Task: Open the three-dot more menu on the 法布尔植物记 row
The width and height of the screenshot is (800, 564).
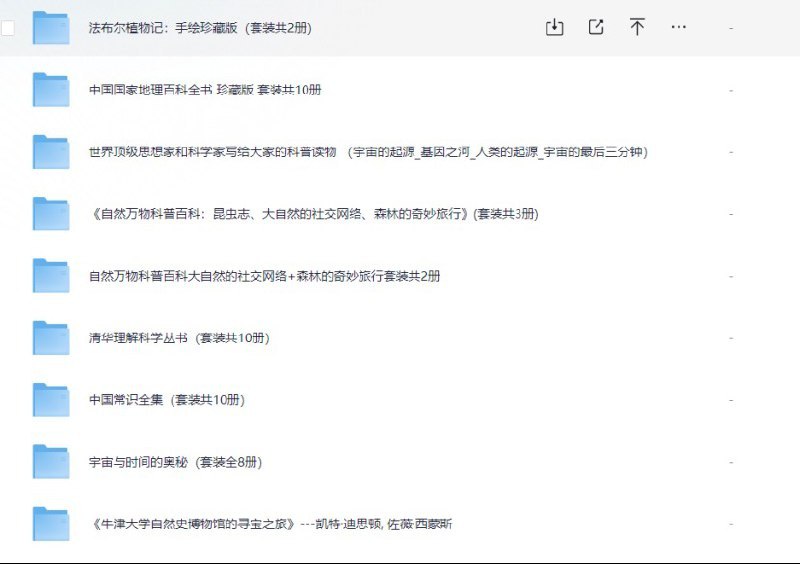Action: (x=679, y=27)
